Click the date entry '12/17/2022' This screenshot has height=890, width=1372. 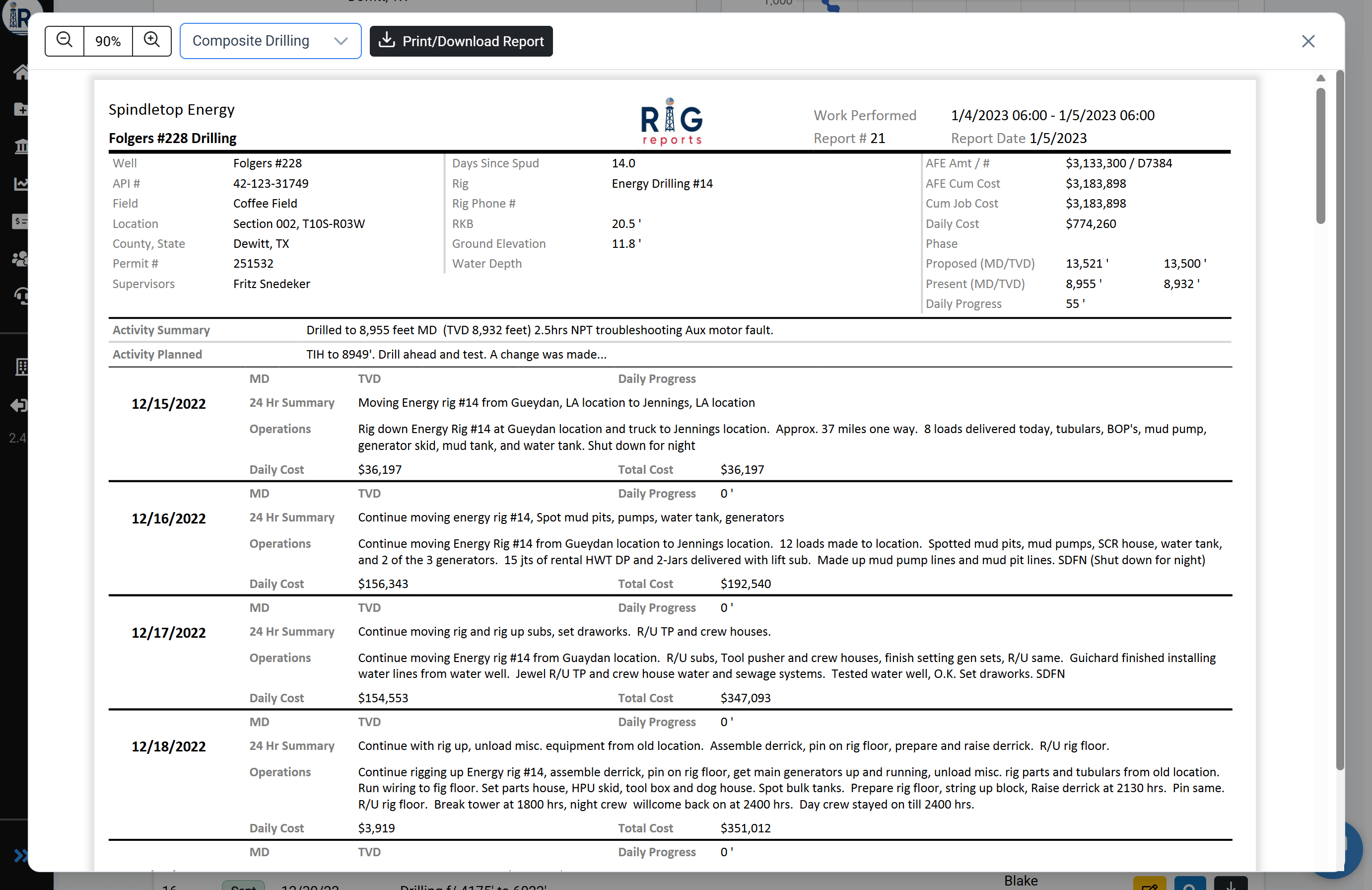168,633
